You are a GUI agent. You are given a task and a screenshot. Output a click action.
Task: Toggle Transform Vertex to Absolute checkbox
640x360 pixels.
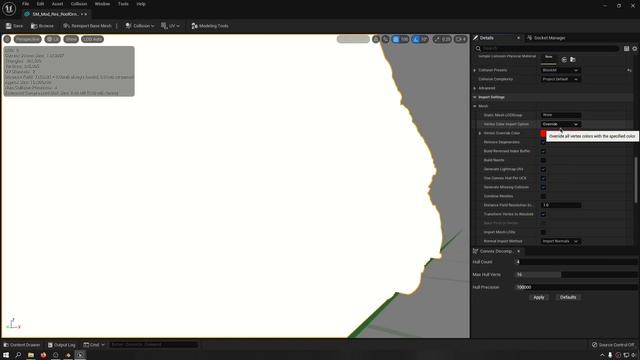click(x=543, y=214)
